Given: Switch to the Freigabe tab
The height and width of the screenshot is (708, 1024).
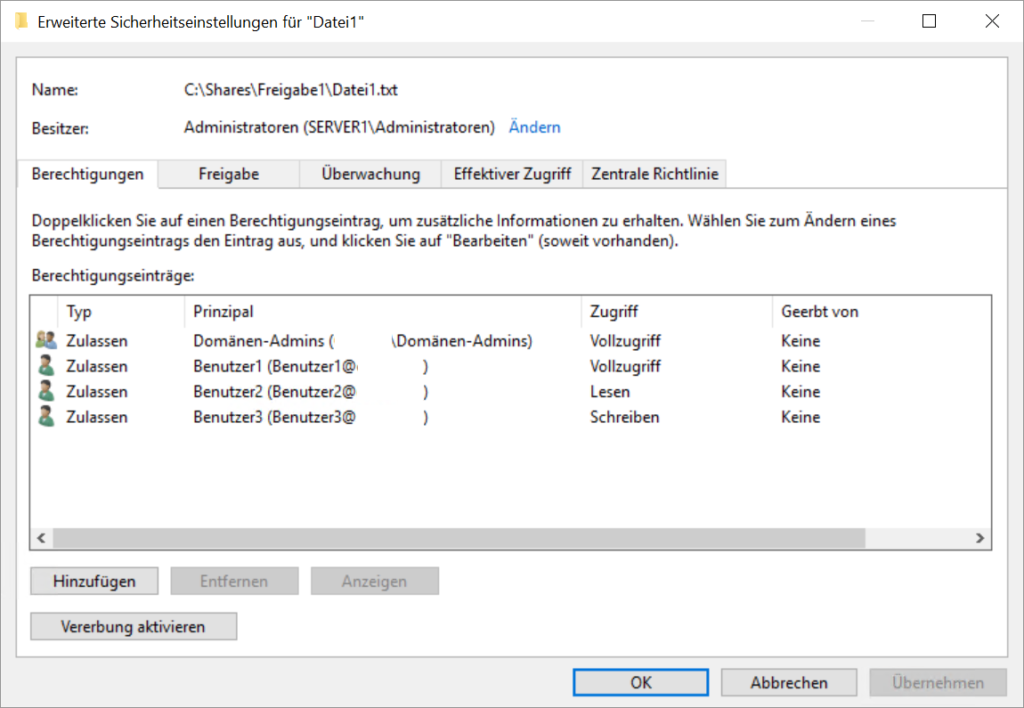Looking at the screenshot, I should [228, 174].
